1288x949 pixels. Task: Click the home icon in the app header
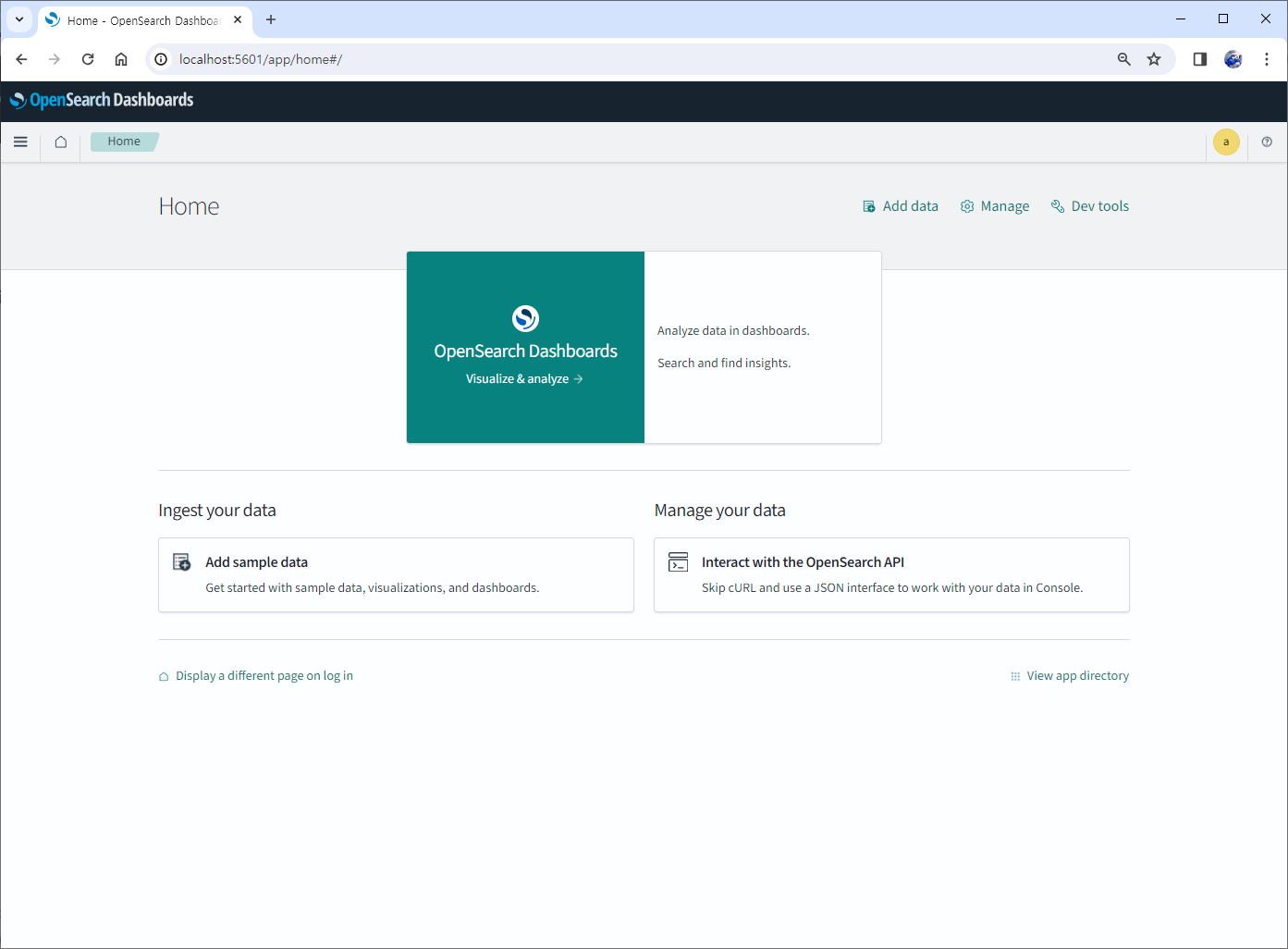coord(61,142)
